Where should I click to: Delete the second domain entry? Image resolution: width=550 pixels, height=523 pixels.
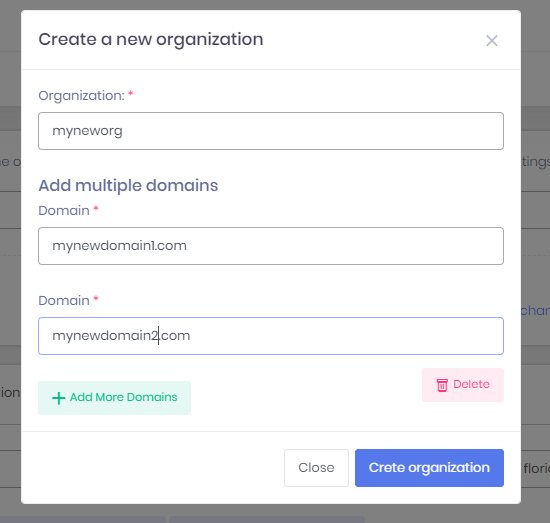click(463, 385)
